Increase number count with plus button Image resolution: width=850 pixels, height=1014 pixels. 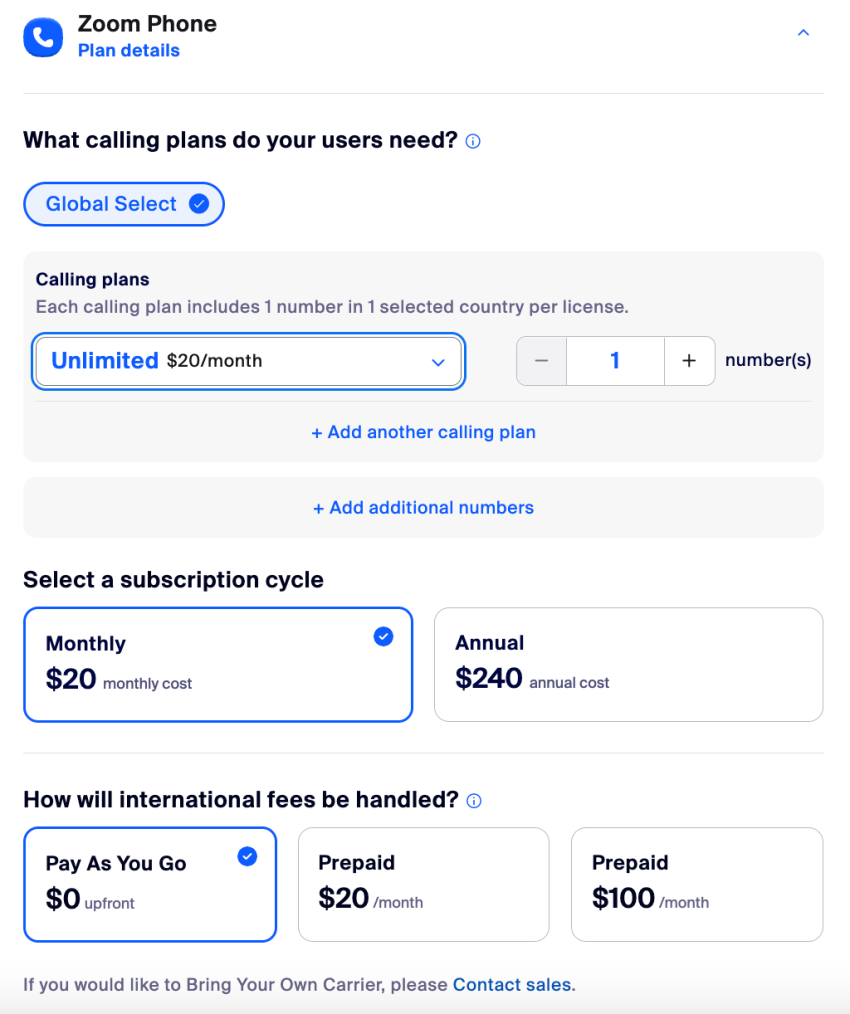click(x=689, y=361)
